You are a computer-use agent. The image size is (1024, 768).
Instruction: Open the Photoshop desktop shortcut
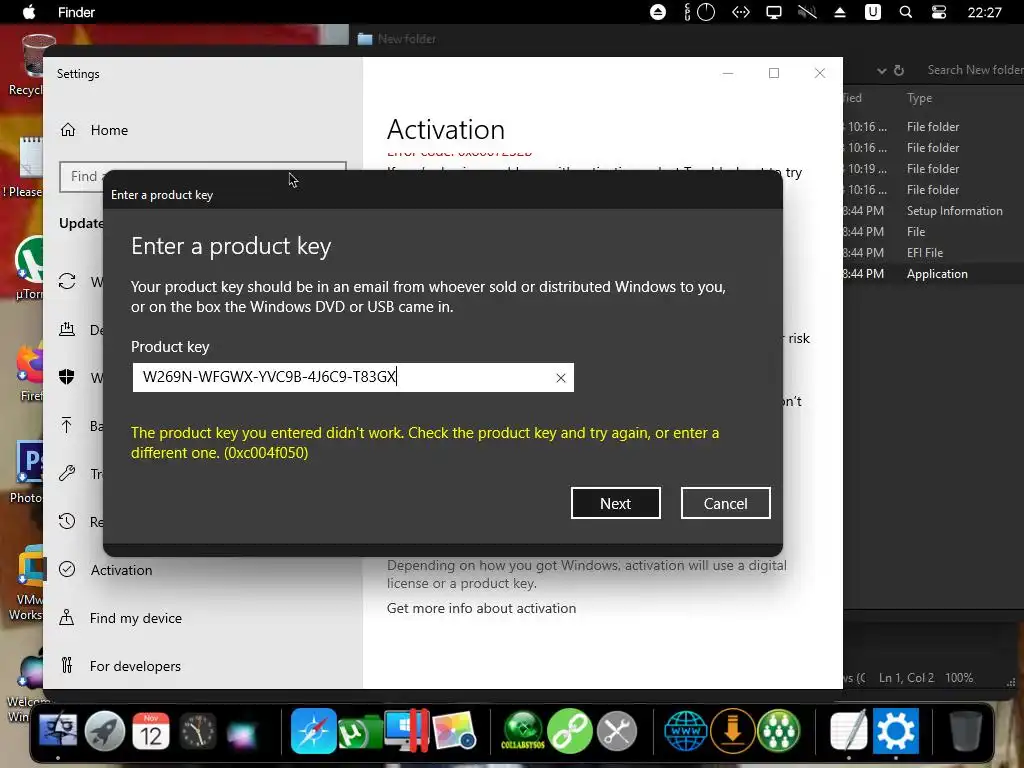[x=26, y=472]
